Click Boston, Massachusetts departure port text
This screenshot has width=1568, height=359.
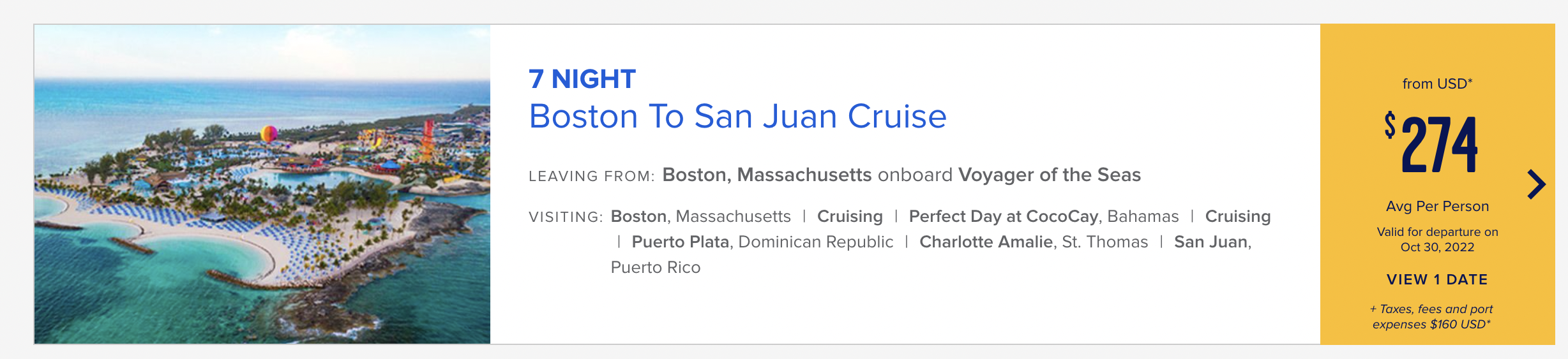point(767,175)
